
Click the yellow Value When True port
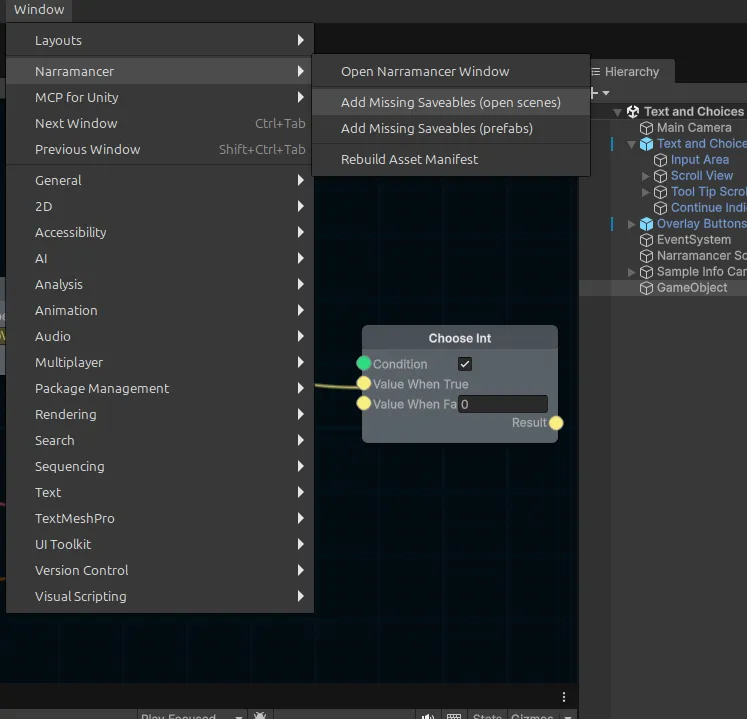point(364,383)
